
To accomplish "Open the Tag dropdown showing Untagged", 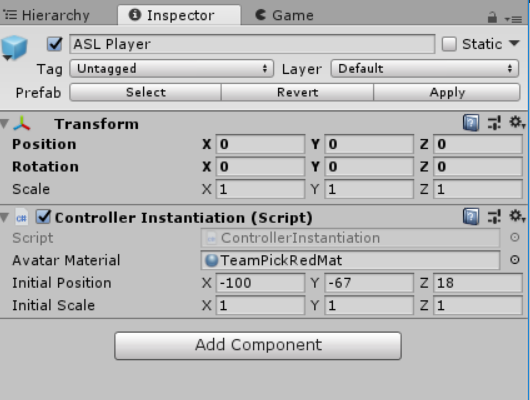I will (172, 69).
